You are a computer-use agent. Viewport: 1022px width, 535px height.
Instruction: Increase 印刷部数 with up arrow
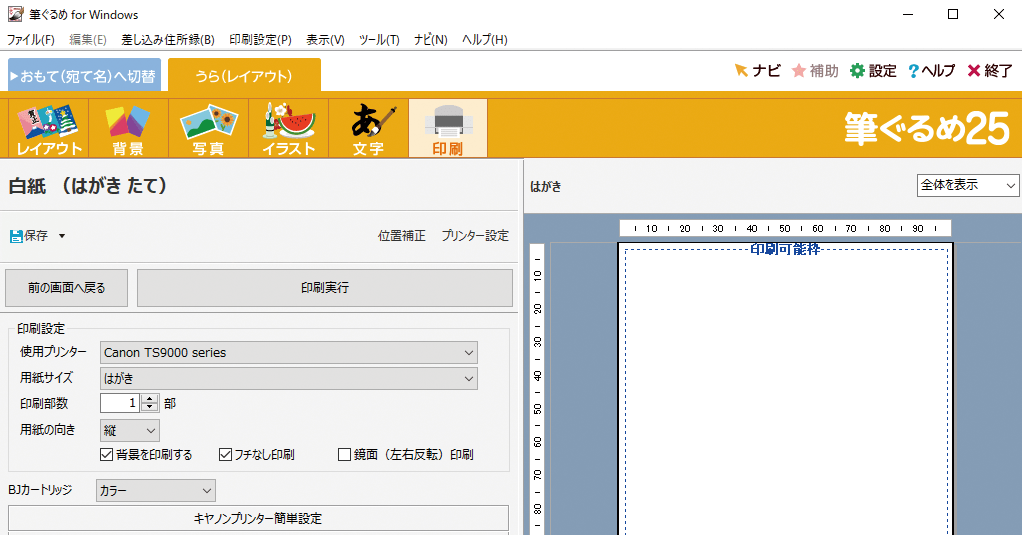[x=150, y=399]
